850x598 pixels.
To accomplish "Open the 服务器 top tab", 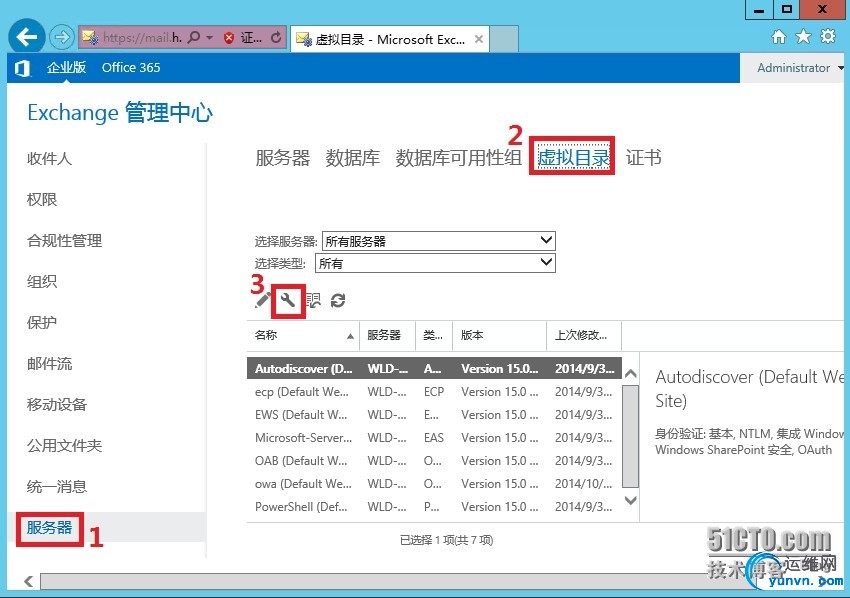I will (282, 158).
